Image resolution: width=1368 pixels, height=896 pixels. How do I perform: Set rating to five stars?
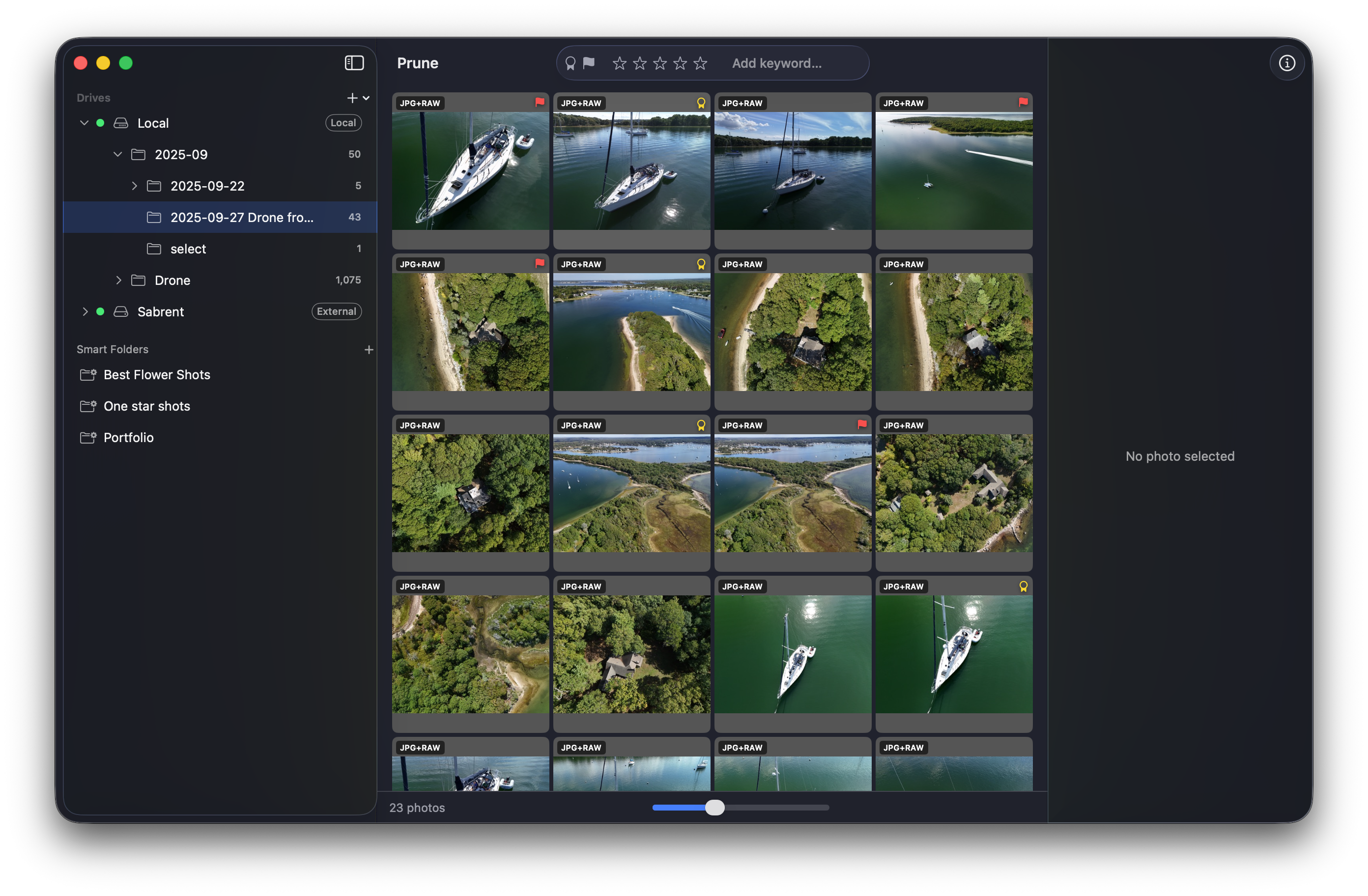pos(700,63)
